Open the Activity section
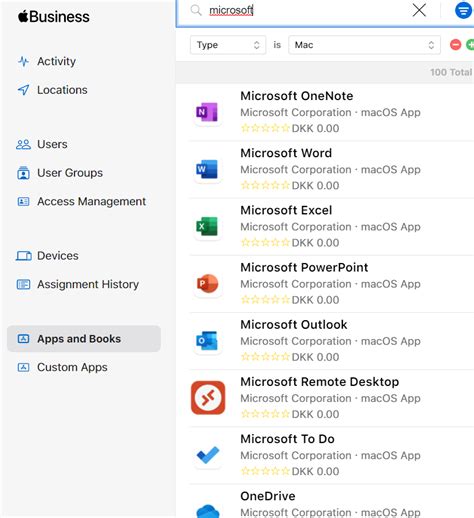 point(56,61)
